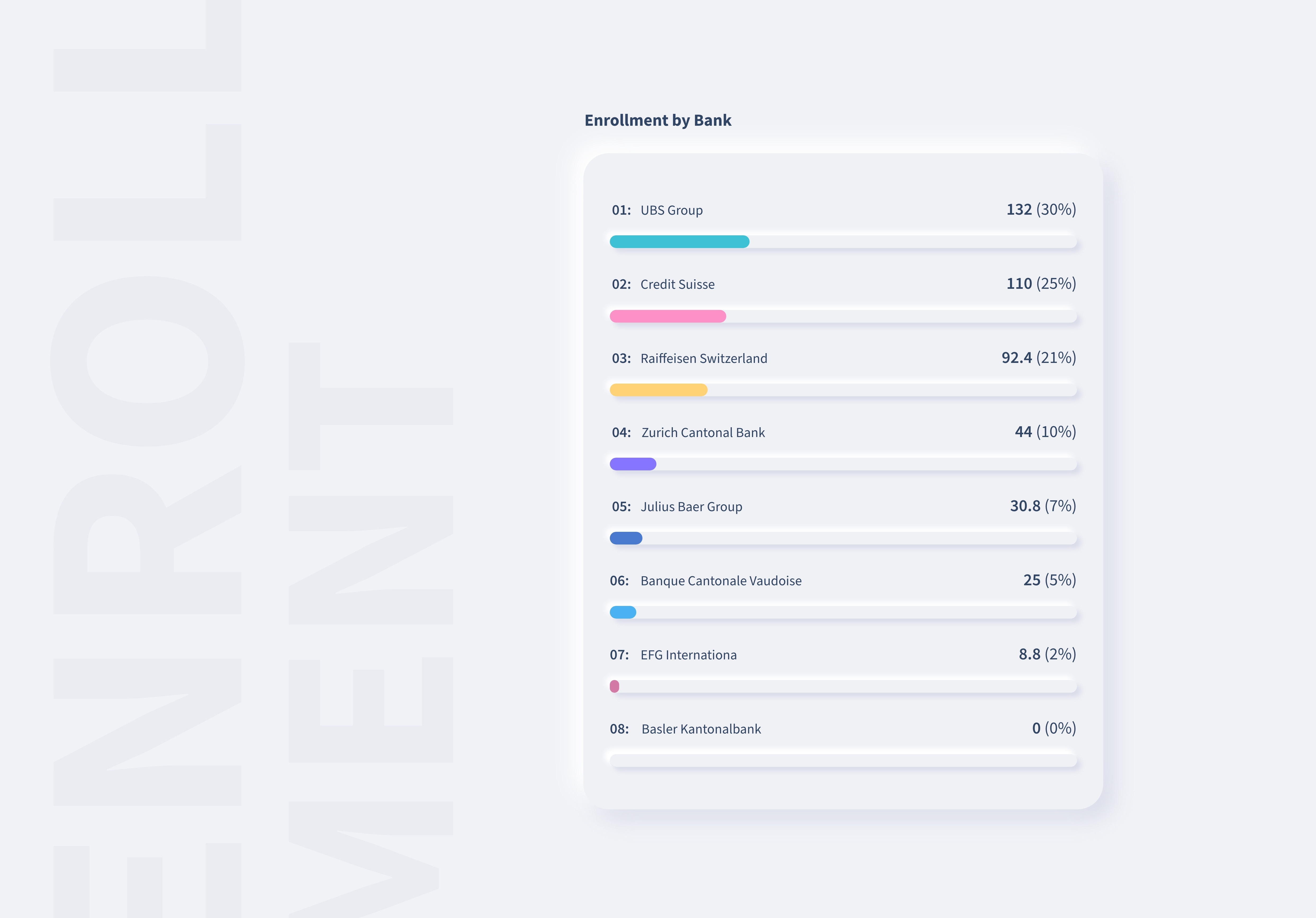
Task: Click the Enrollment by Bank heading
Action: tap(657, 120)
